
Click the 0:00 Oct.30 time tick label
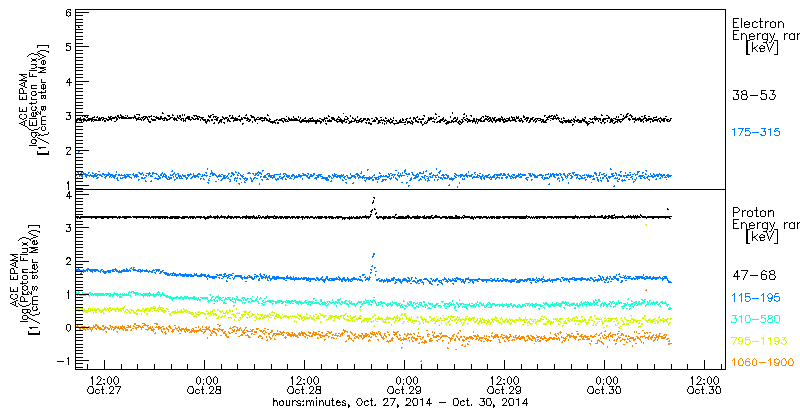pos(605,385)
